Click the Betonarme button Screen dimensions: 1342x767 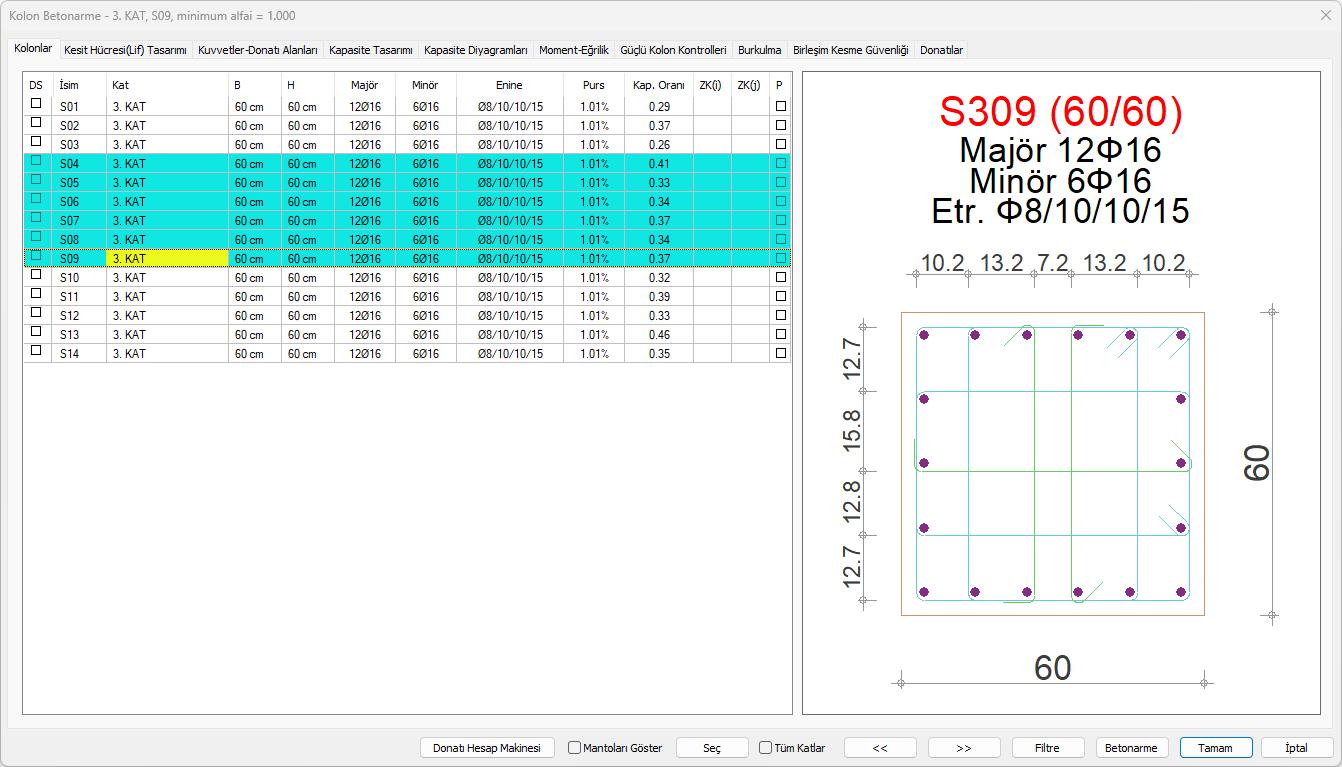pyautogui.click(x=1131, y=748)
